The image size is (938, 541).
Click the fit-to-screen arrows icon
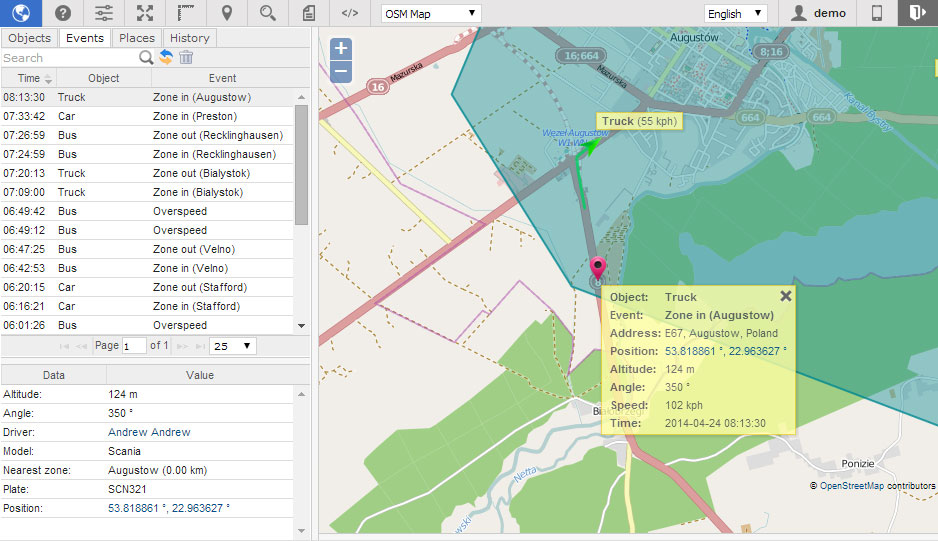pos(145,13)
